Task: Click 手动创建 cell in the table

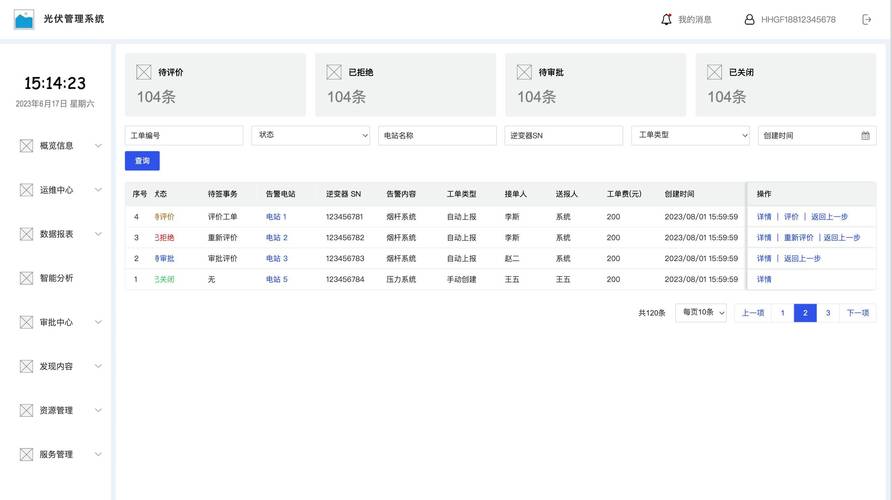Action: 461,279
